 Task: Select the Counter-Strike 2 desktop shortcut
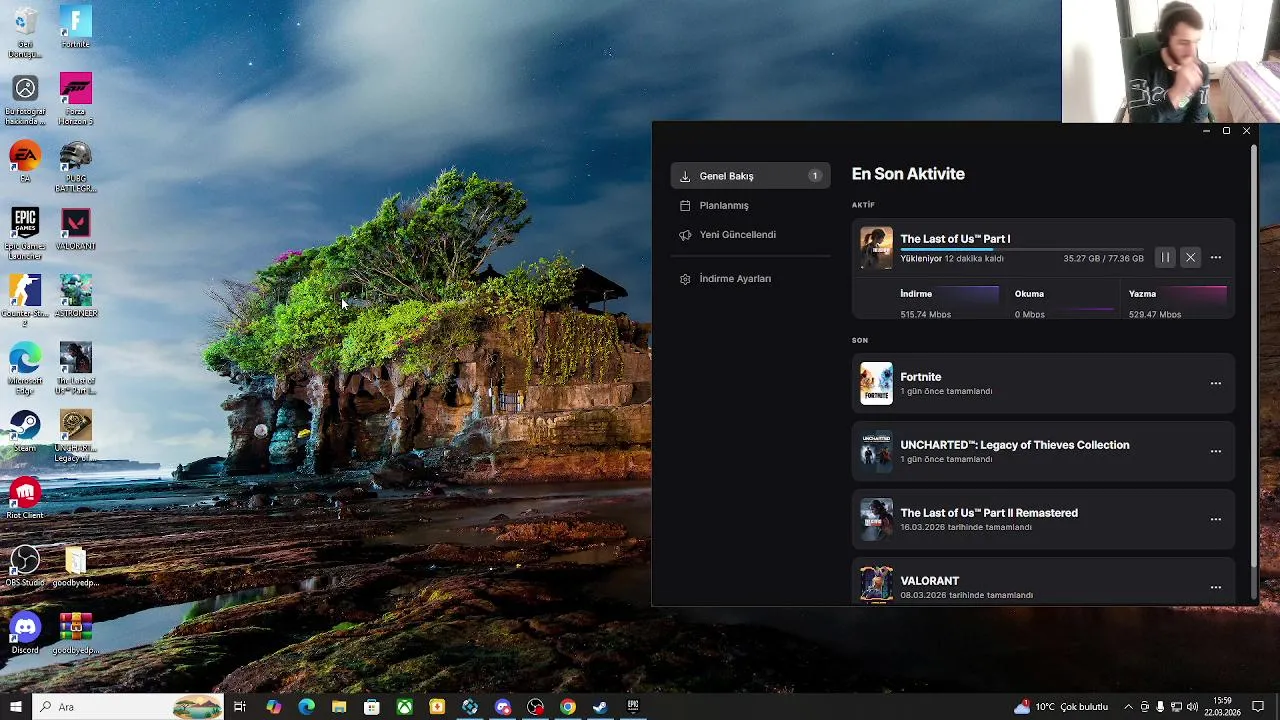point(25,301)
